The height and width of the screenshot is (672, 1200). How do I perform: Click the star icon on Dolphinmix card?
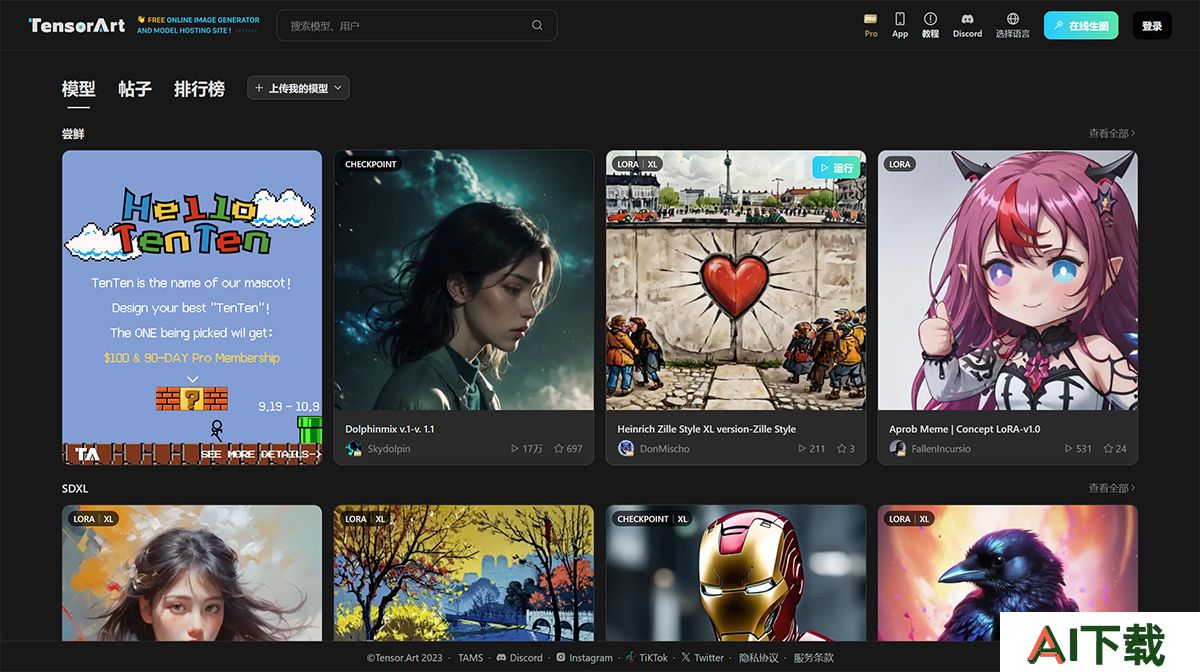click(x=559, y=449)
